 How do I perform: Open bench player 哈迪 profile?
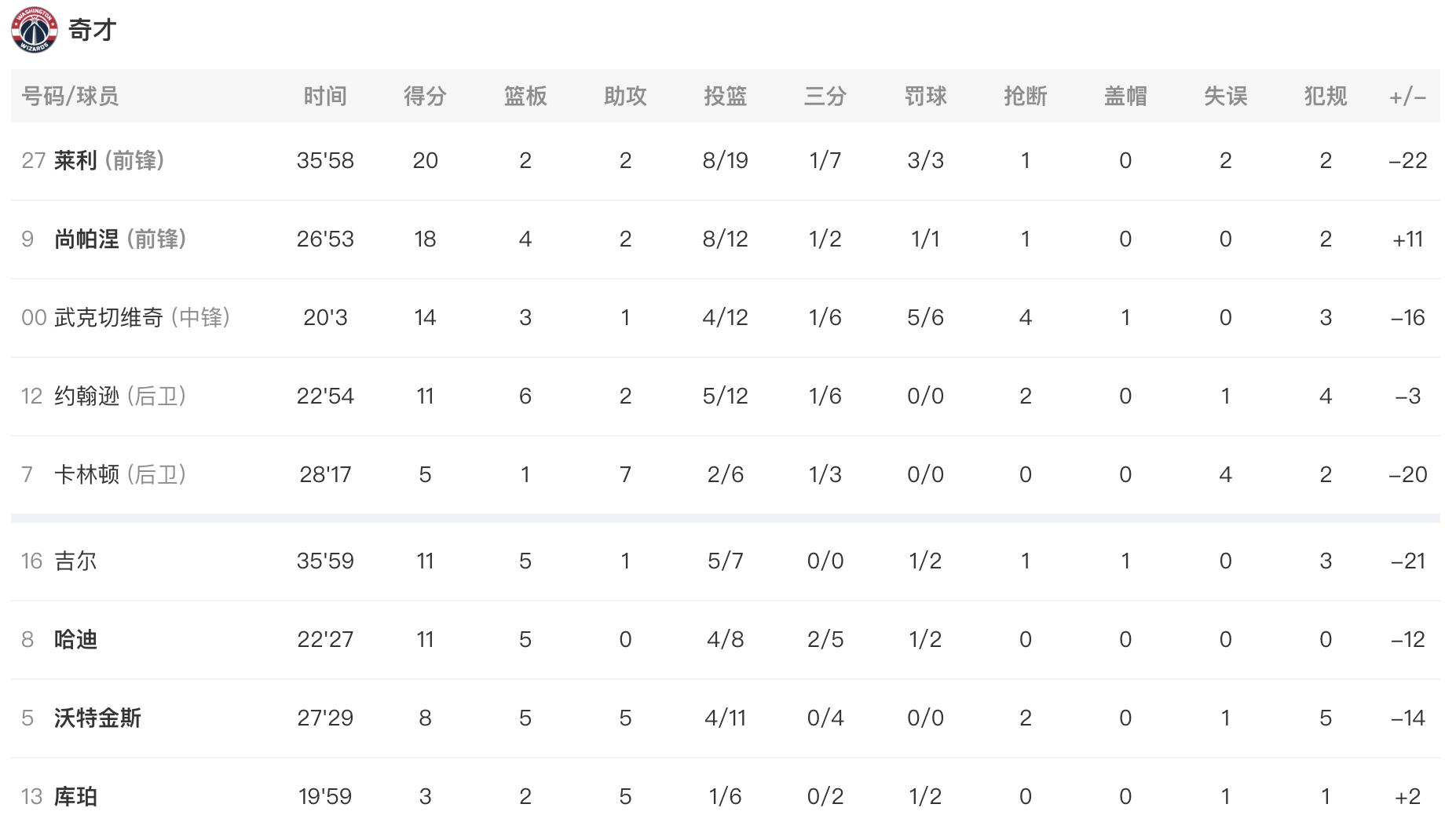[x=75, y=639]
